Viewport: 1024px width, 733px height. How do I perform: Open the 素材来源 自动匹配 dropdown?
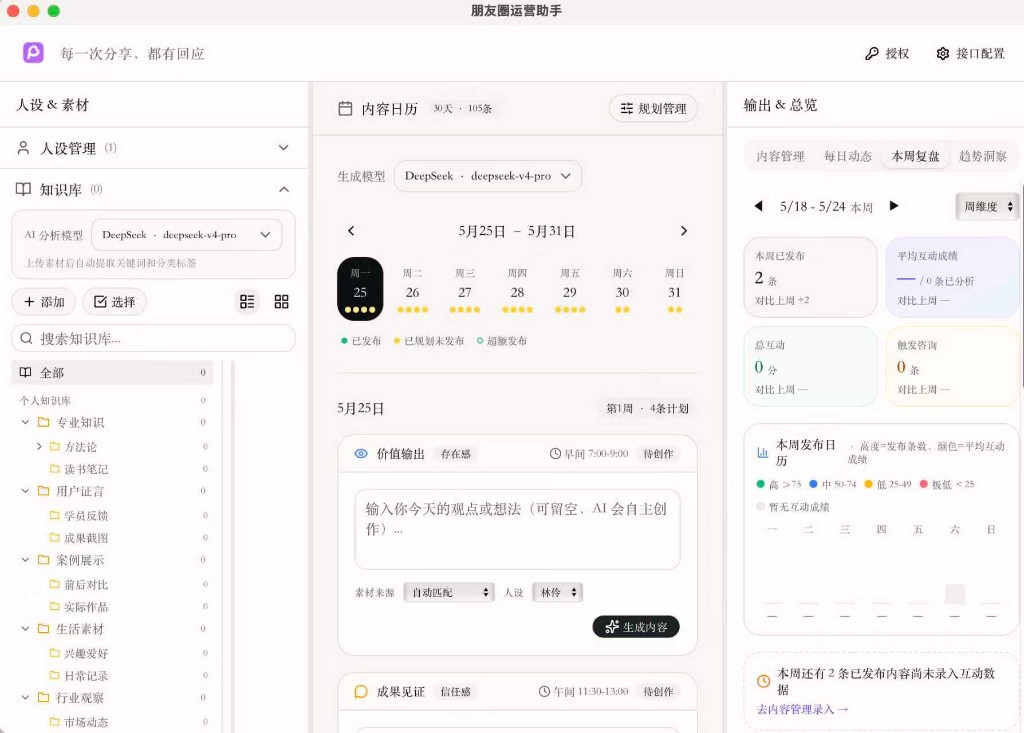point(449,592)
